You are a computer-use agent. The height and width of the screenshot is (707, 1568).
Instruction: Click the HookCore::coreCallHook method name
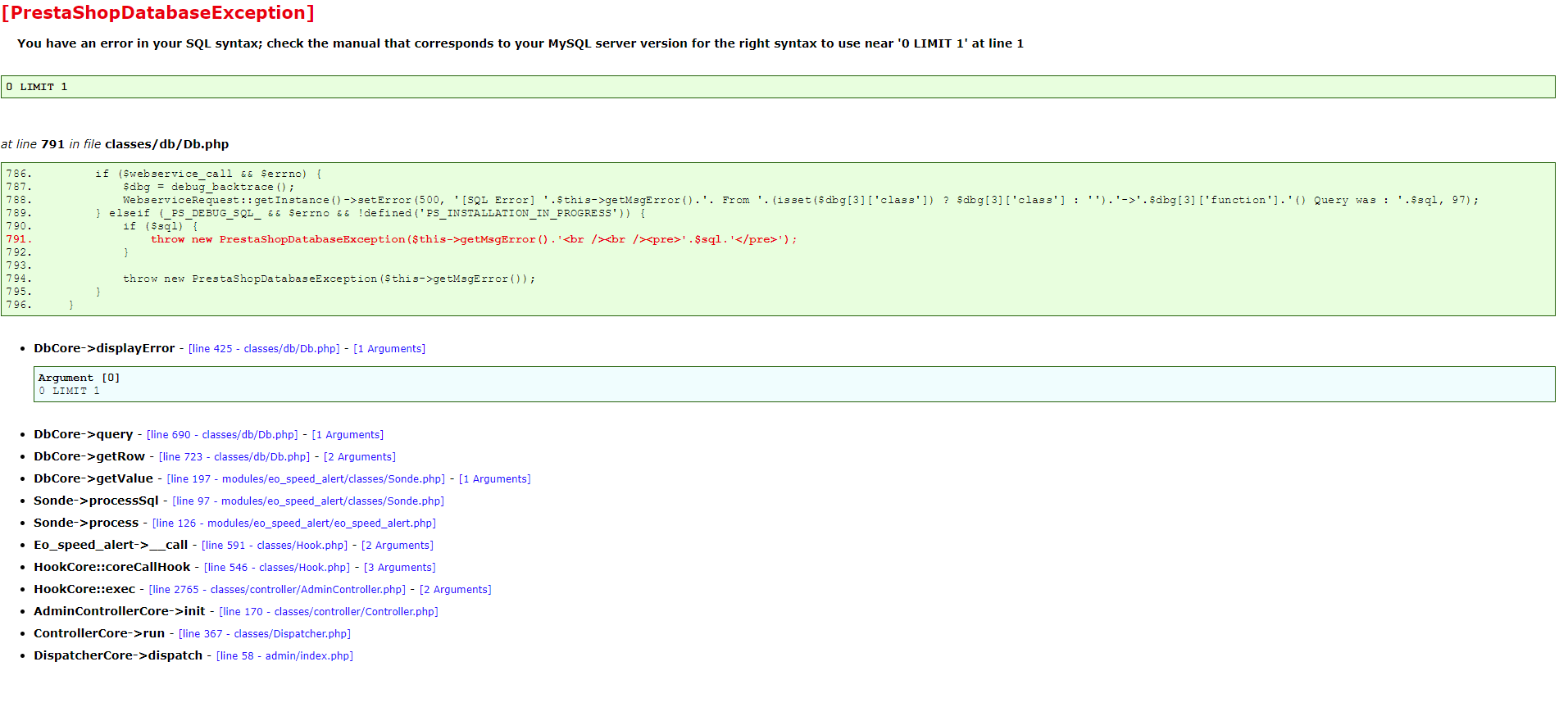[x=112, y=567]
